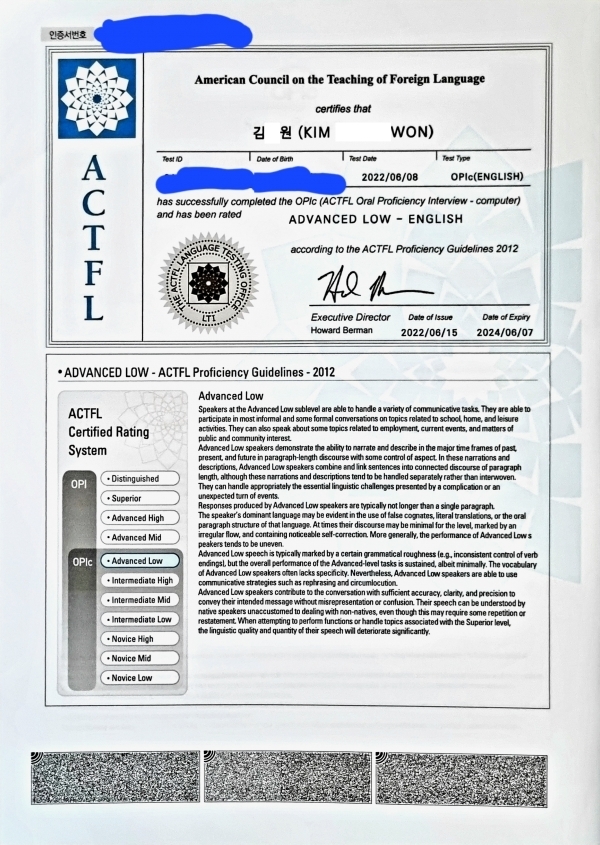Click 'according to the ACTFL Proficiency Guidelines 2012'

[x=404, y=249]
